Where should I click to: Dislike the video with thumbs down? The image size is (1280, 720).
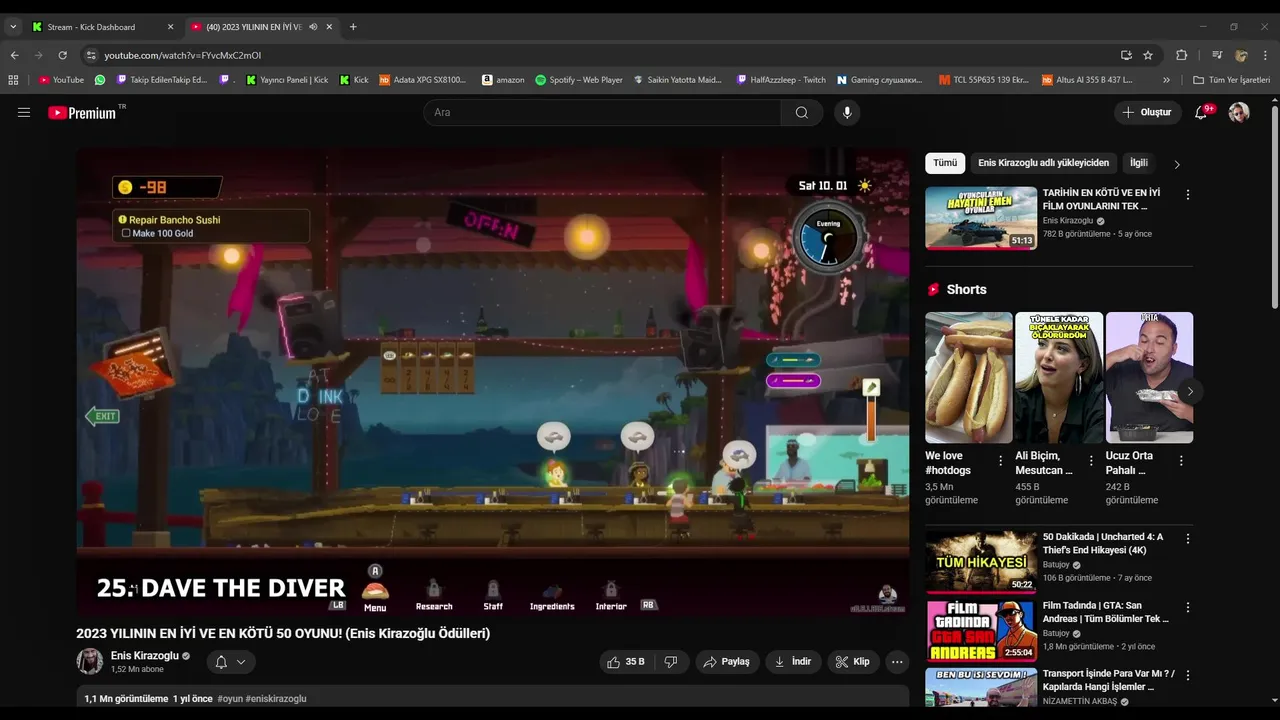pos(671,662)
